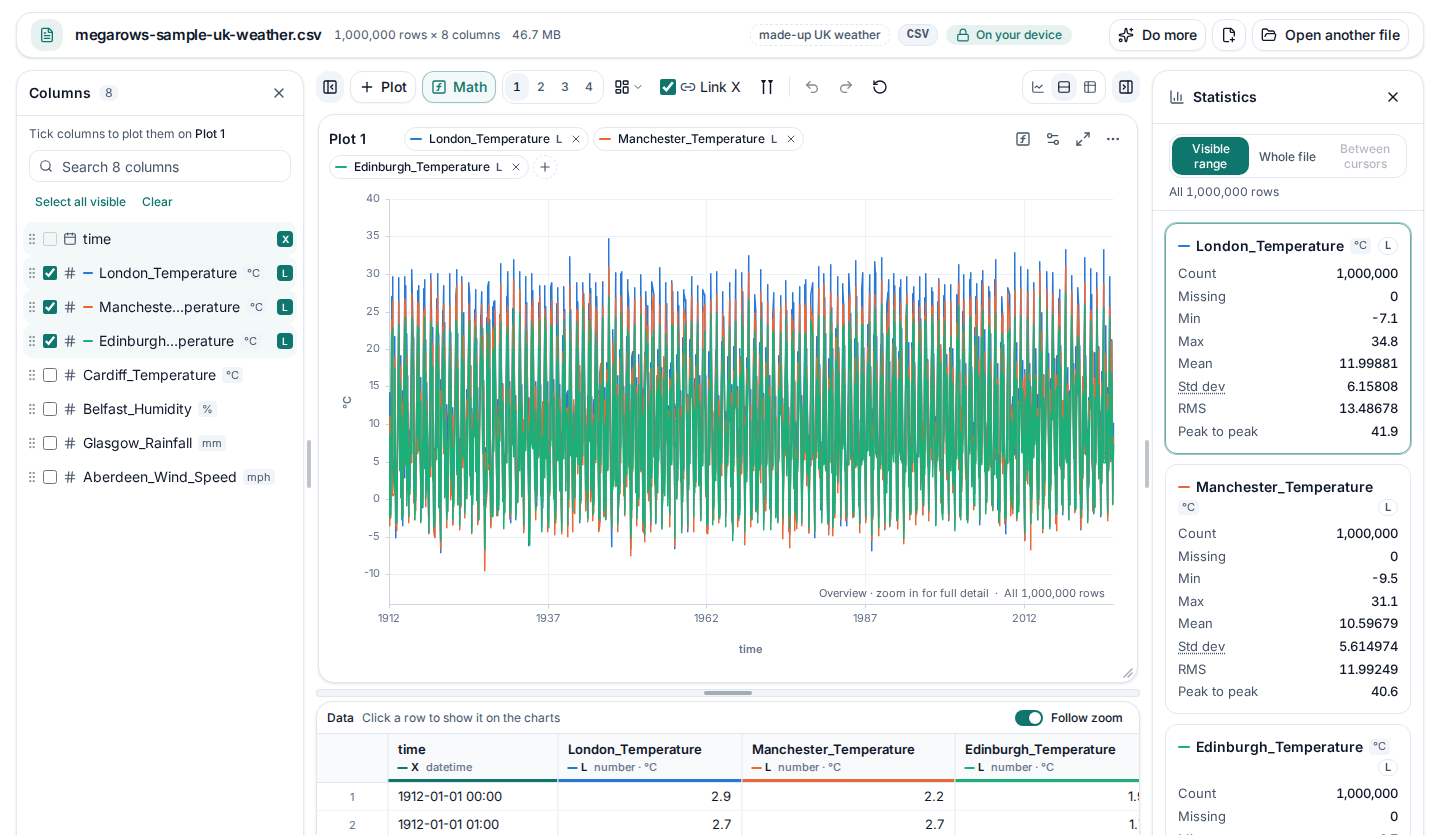Remove Edinburgh_Temperature series from Plot 1

516,167
